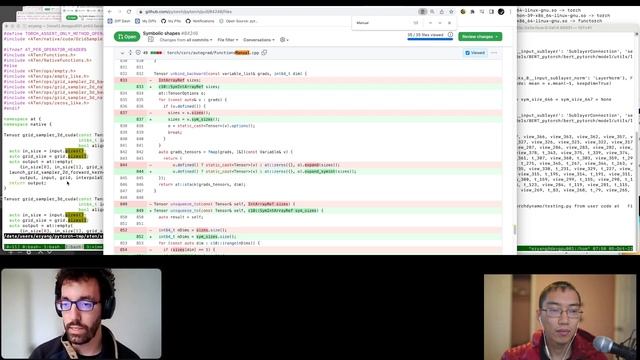Click the right terminal window's status line
The width and height of the screenshot is (640, 360).
point(576,248)
